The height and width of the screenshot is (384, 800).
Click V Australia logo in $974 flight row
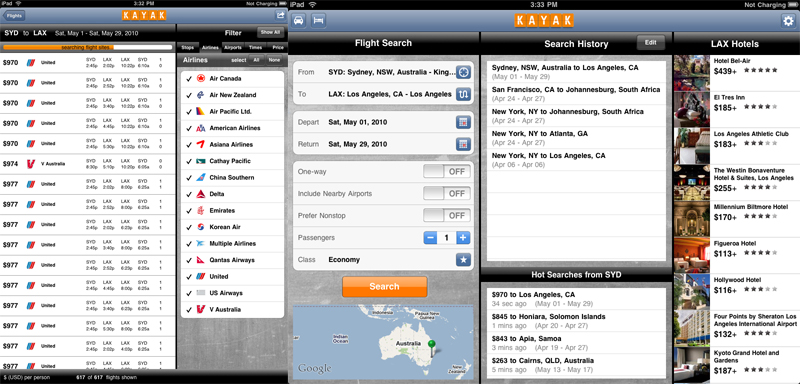31,164
